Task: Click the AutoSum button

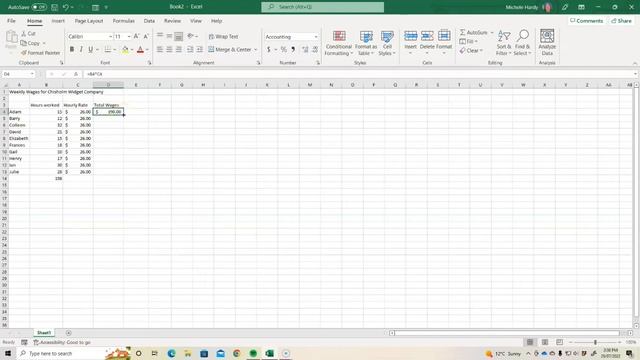Action: [473, 32]
